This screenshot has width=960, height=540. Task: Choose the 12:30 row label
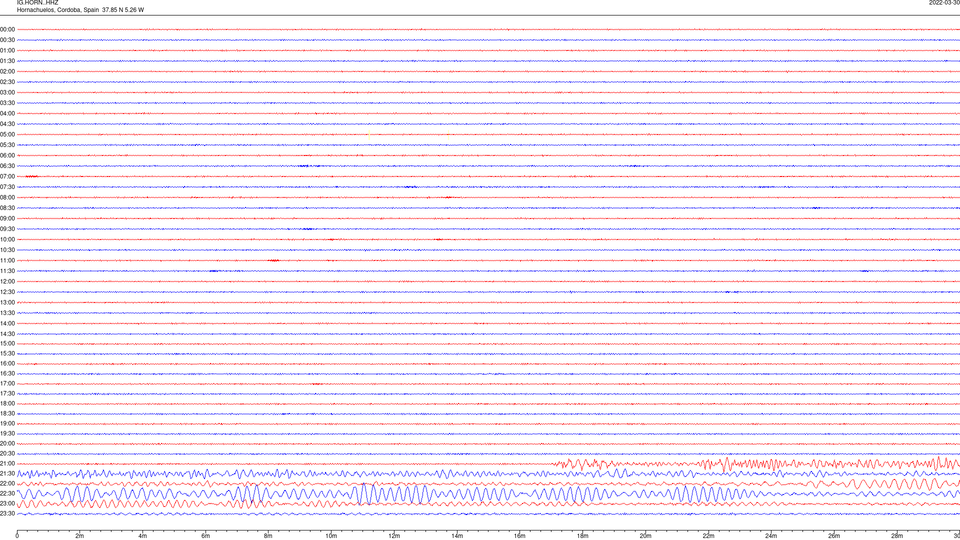pos(7,292)
